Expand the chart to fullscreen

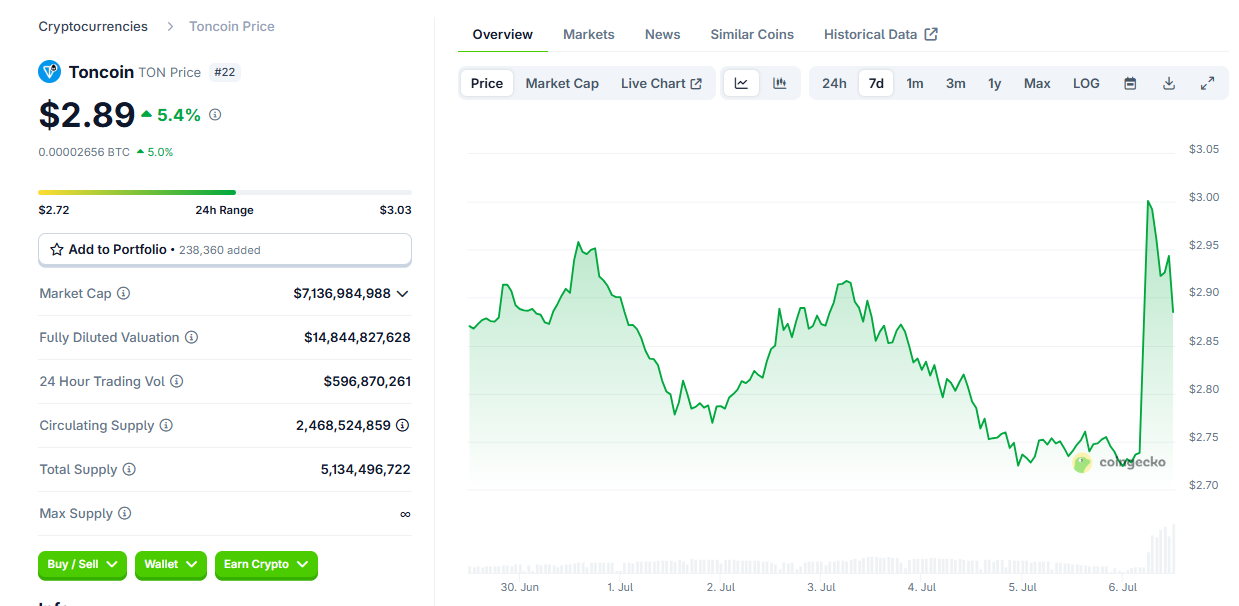coord(1207,83)
